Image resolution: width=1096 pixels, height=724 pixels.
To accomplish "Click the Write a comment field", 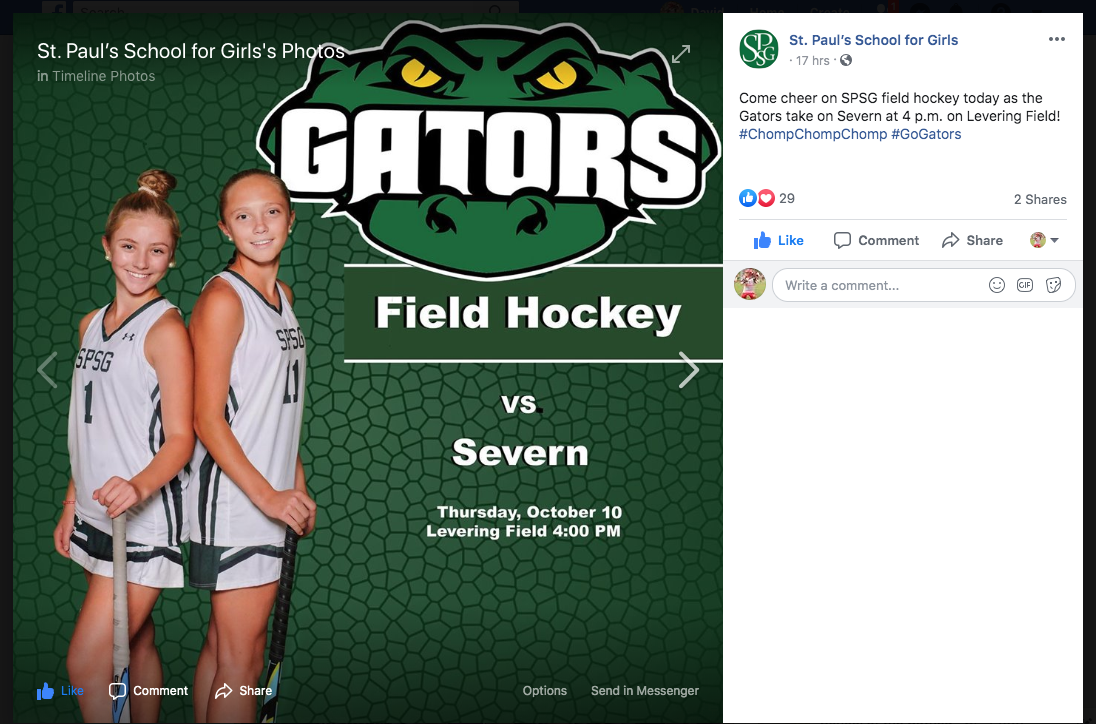I will pos(880,285).
